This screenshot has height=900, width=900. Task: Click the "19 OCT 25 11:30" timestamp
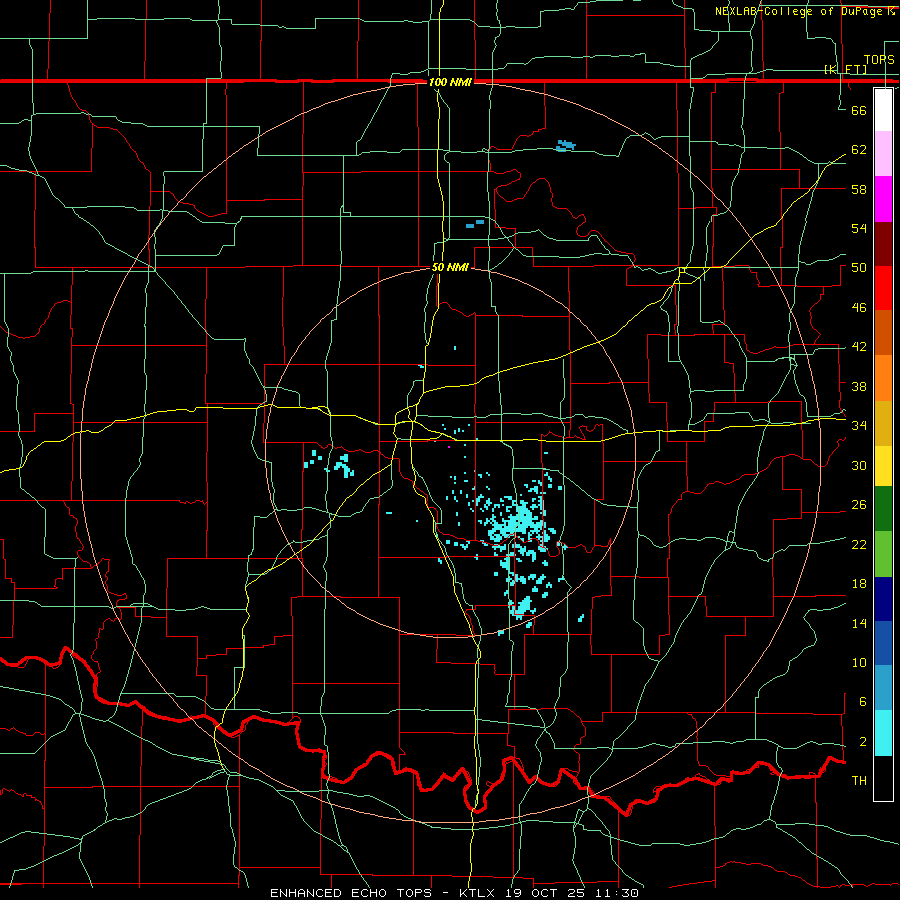[572, 893]
